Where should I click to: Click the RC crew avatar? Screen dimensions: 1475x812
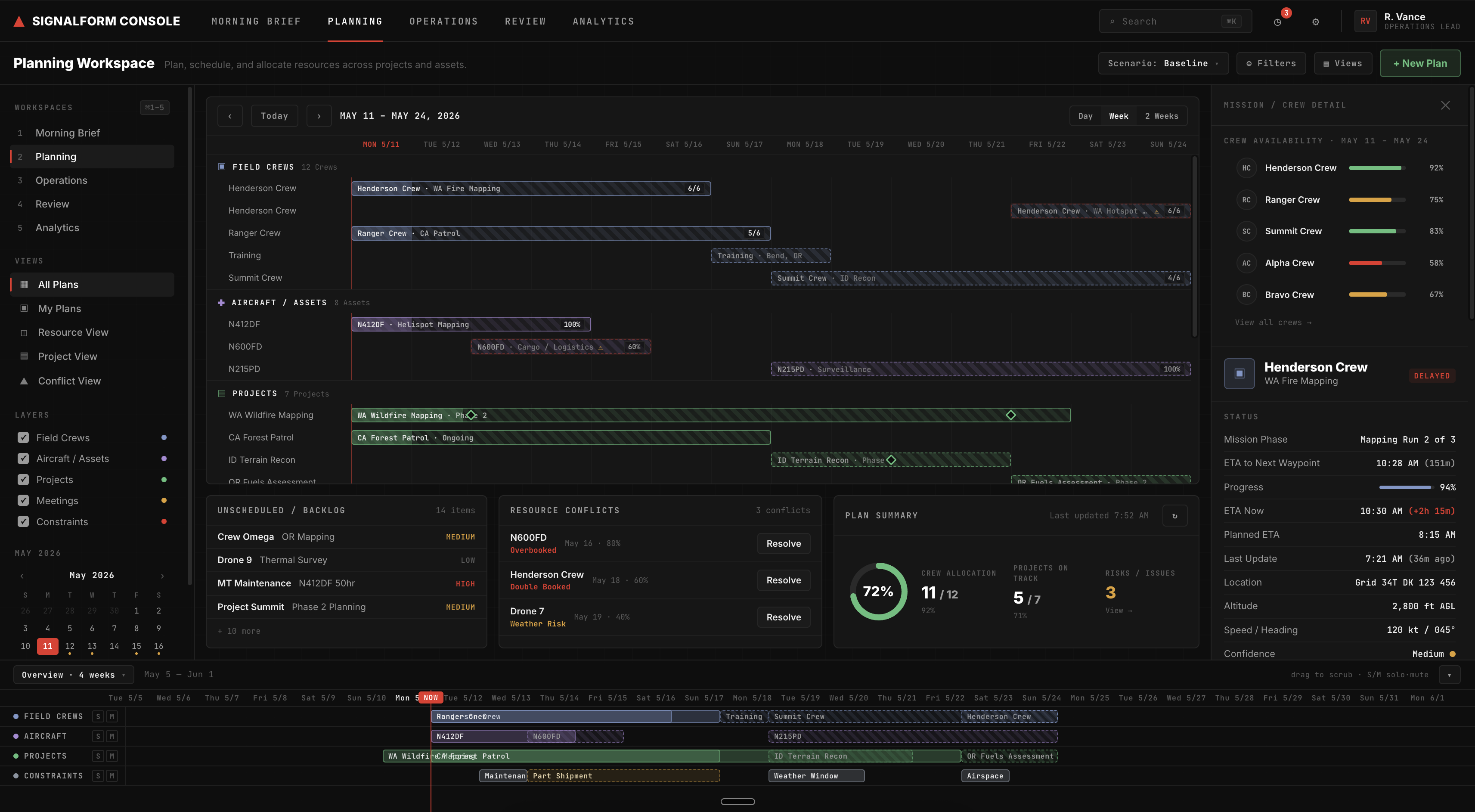pyautogui.click(x=1246, y=200)
